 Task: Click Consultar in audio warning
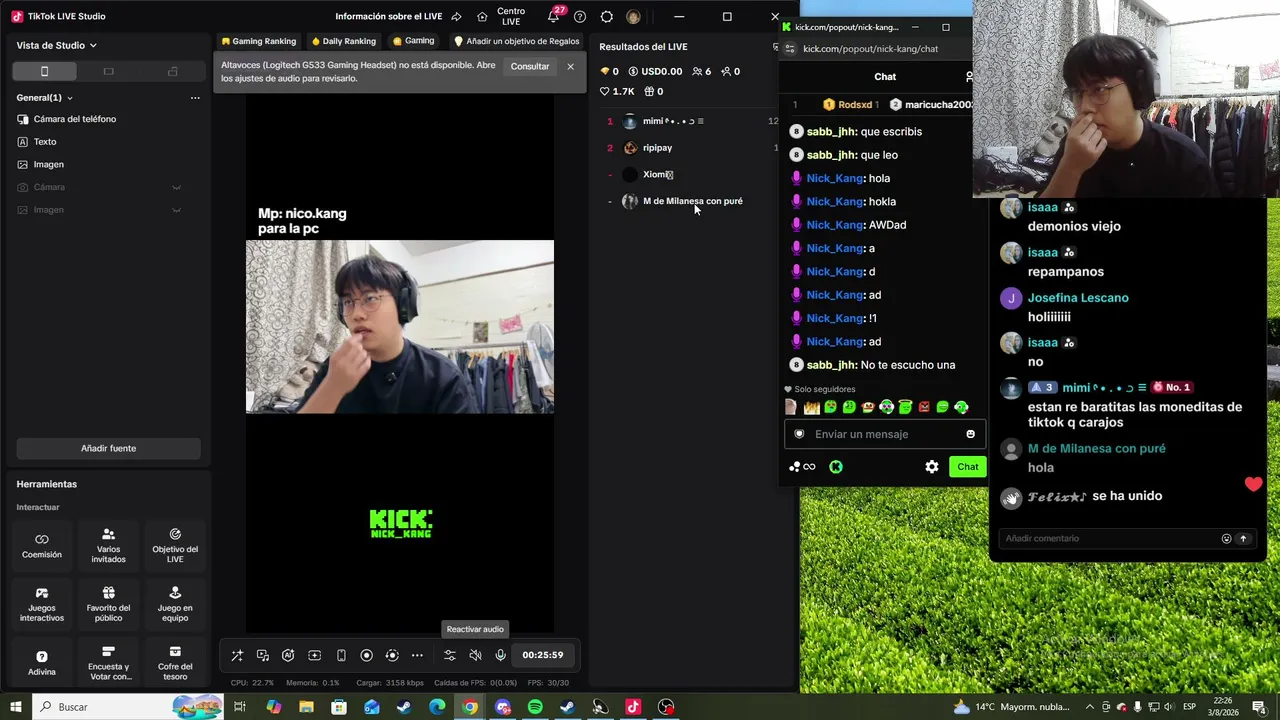tap(530, 66)
